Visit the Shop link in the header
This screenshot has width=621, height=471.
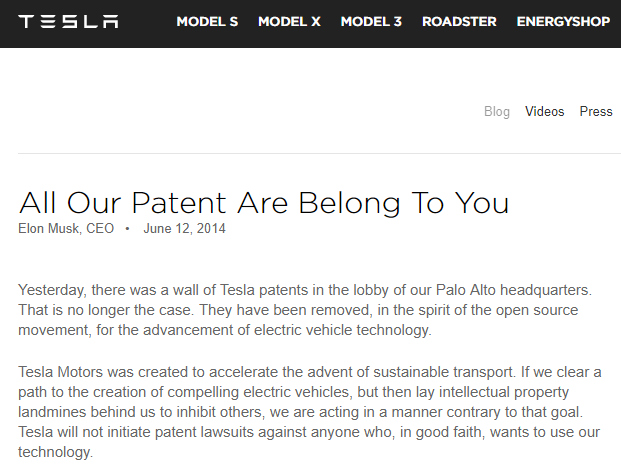click(x=592, y=21)
